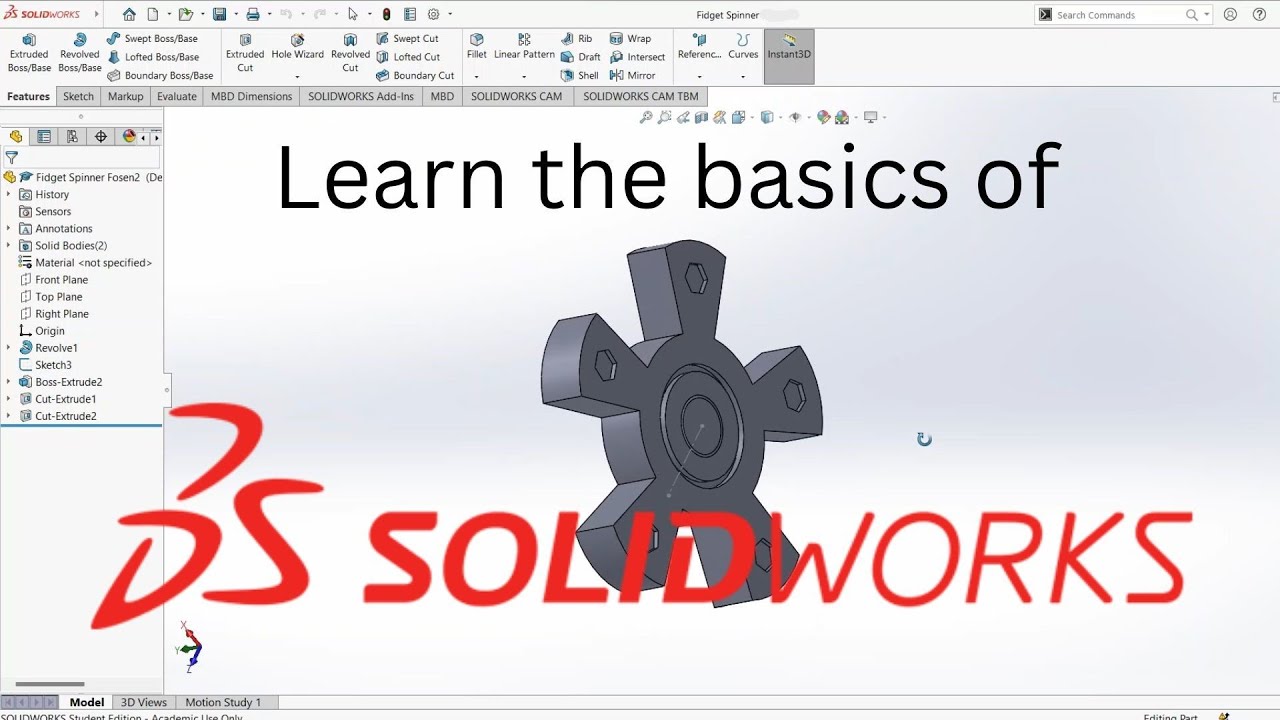
Task: Open Reference Geometry tools
Action: pos(699,47)
